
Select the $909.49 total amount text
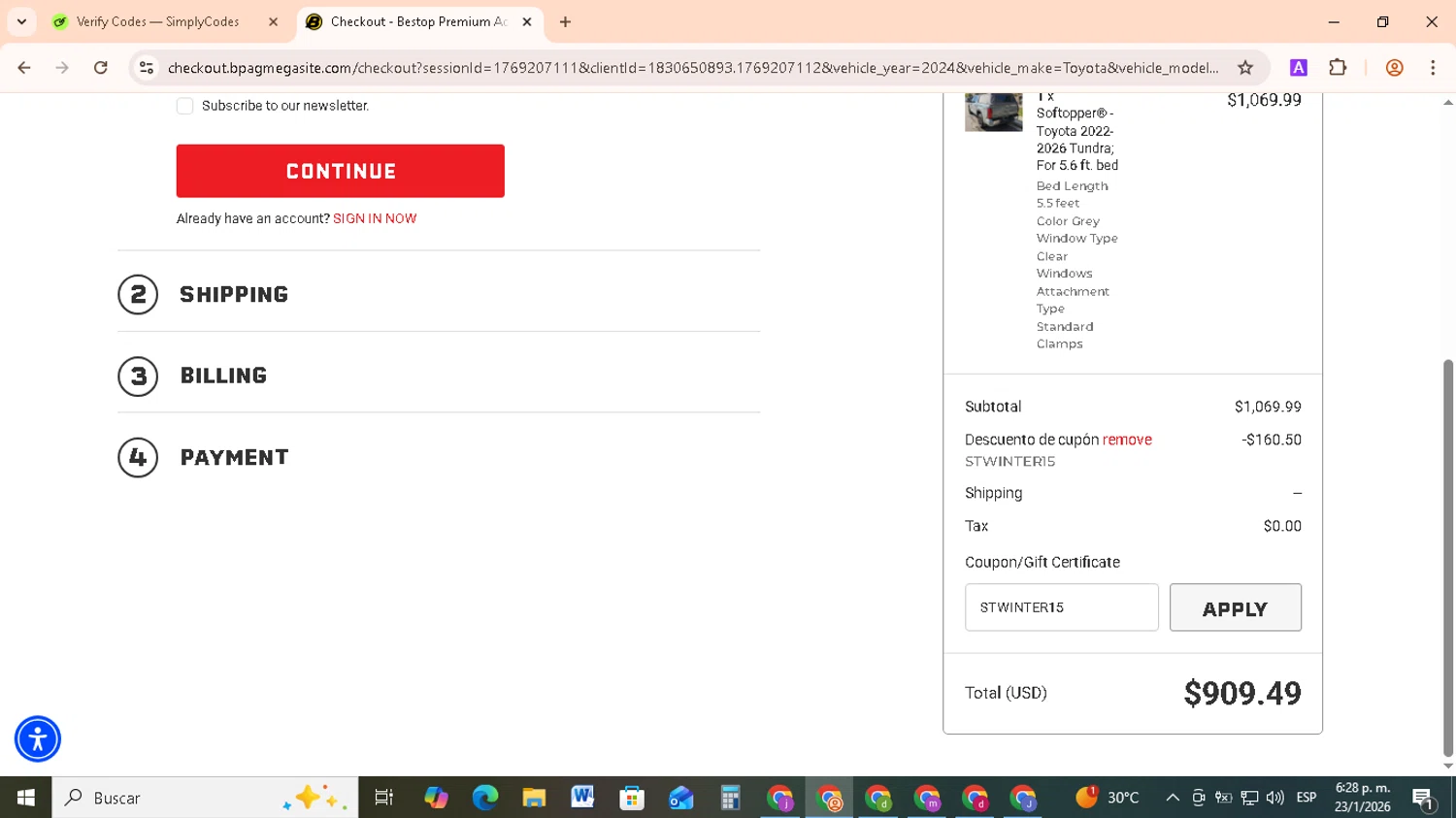pos(1242,693)
